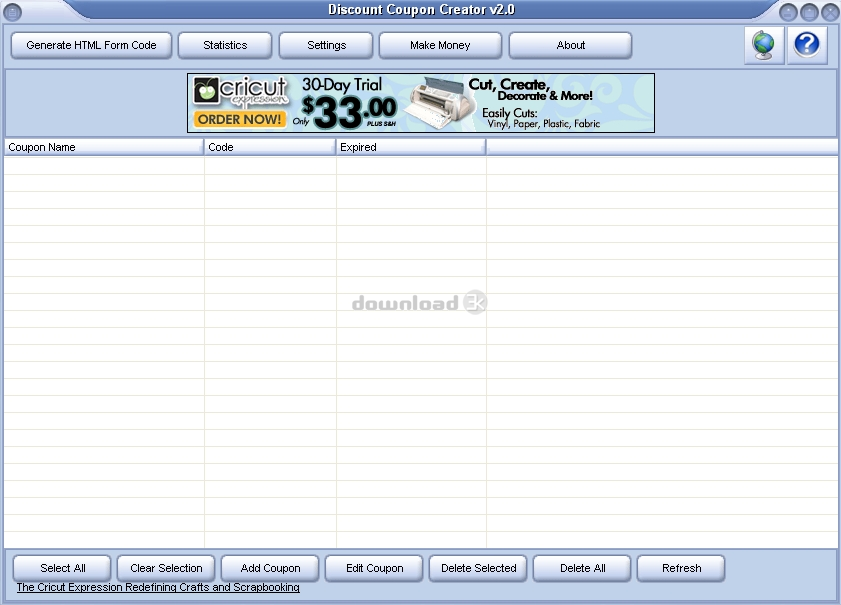Open the Settings dialog

tap(326, 46)
